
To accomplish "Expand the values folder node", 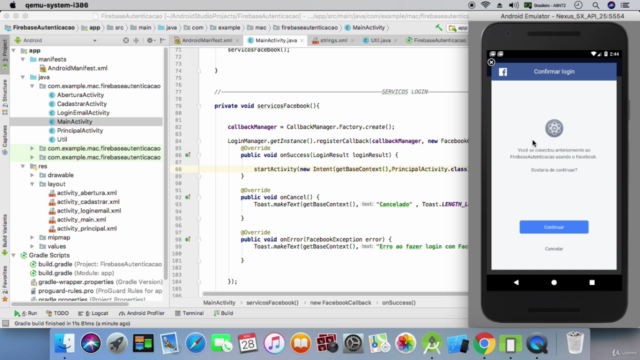I will [32, 247].
